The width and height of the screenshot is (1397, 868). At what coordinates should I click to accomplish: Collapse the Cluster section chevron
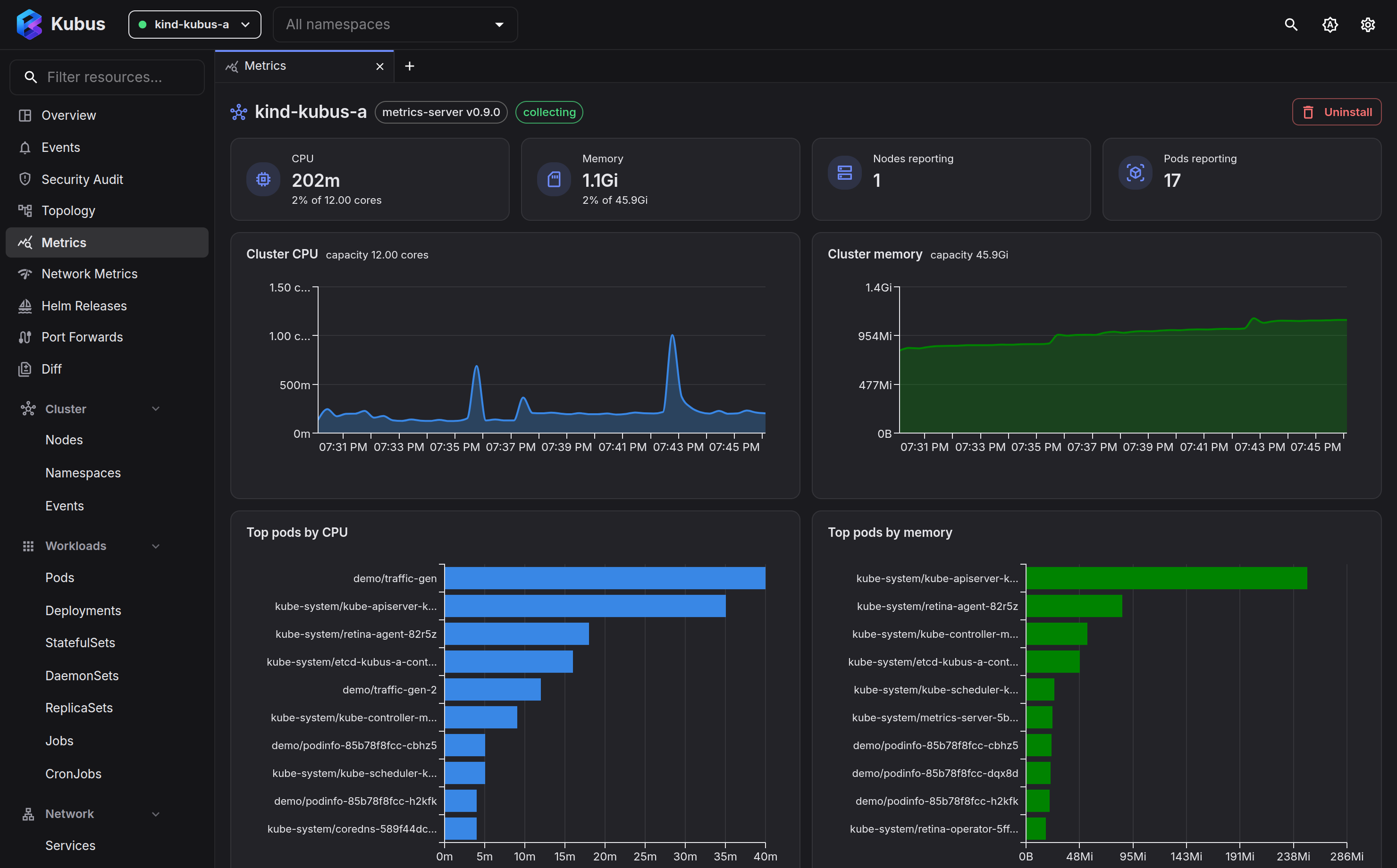pos(156,409)
